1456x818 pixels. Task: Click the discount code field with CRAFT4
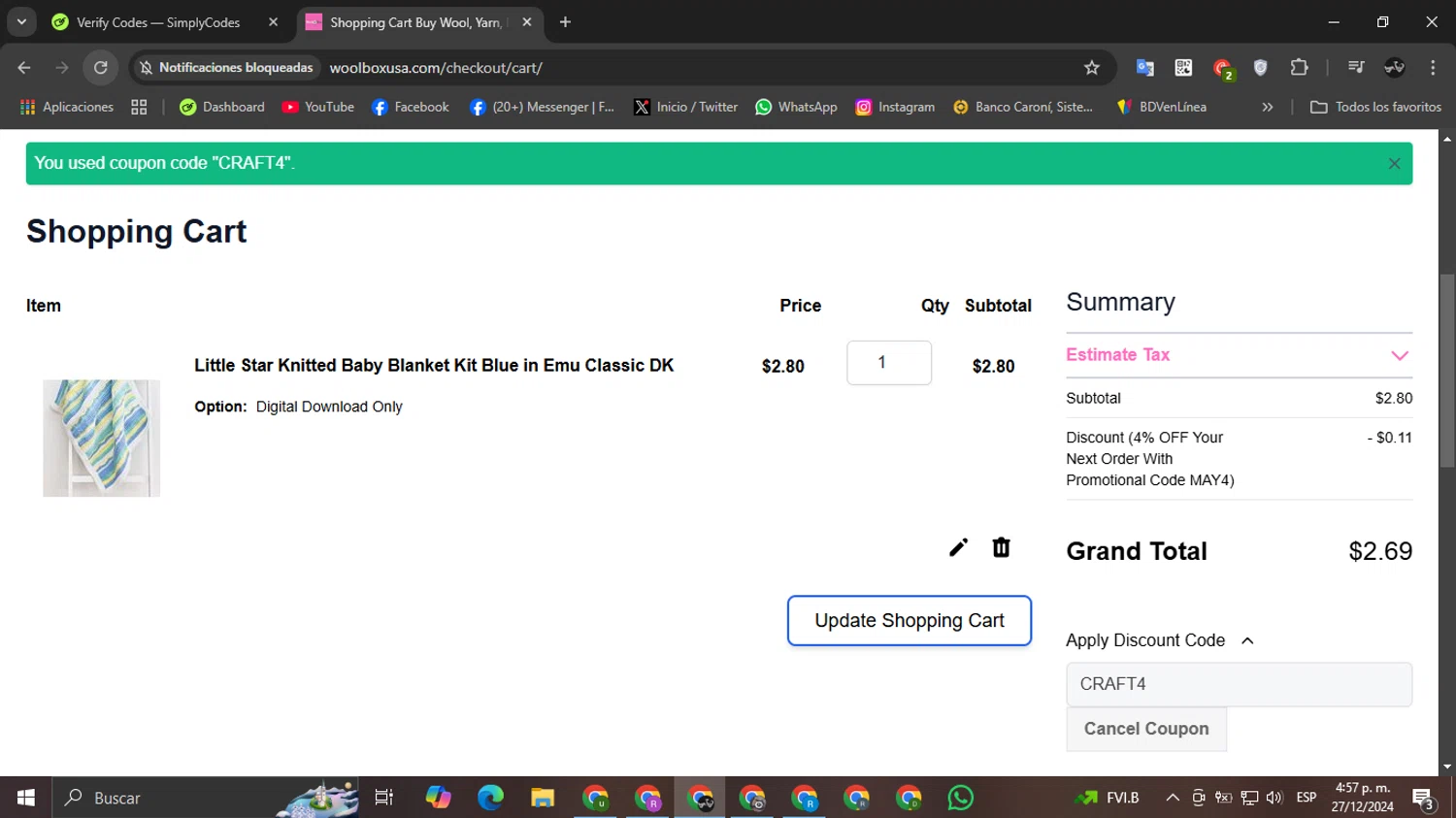tap(1239, 684)
